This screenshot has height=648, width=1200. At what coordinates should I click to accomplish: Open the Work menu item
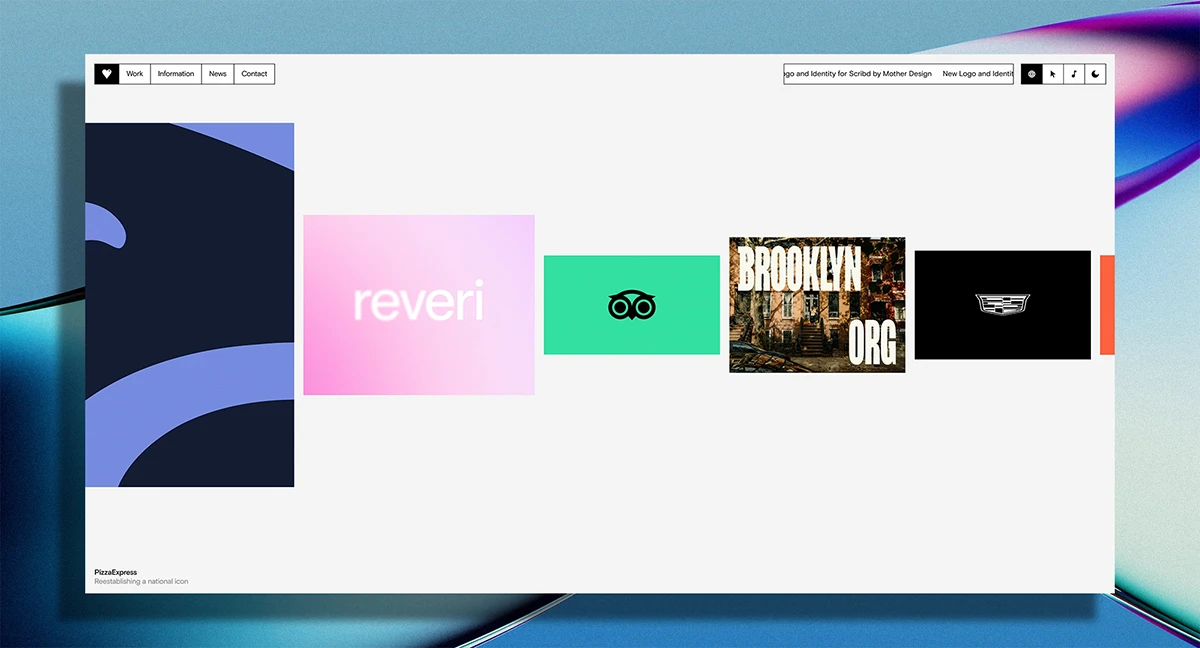point(135,74)
